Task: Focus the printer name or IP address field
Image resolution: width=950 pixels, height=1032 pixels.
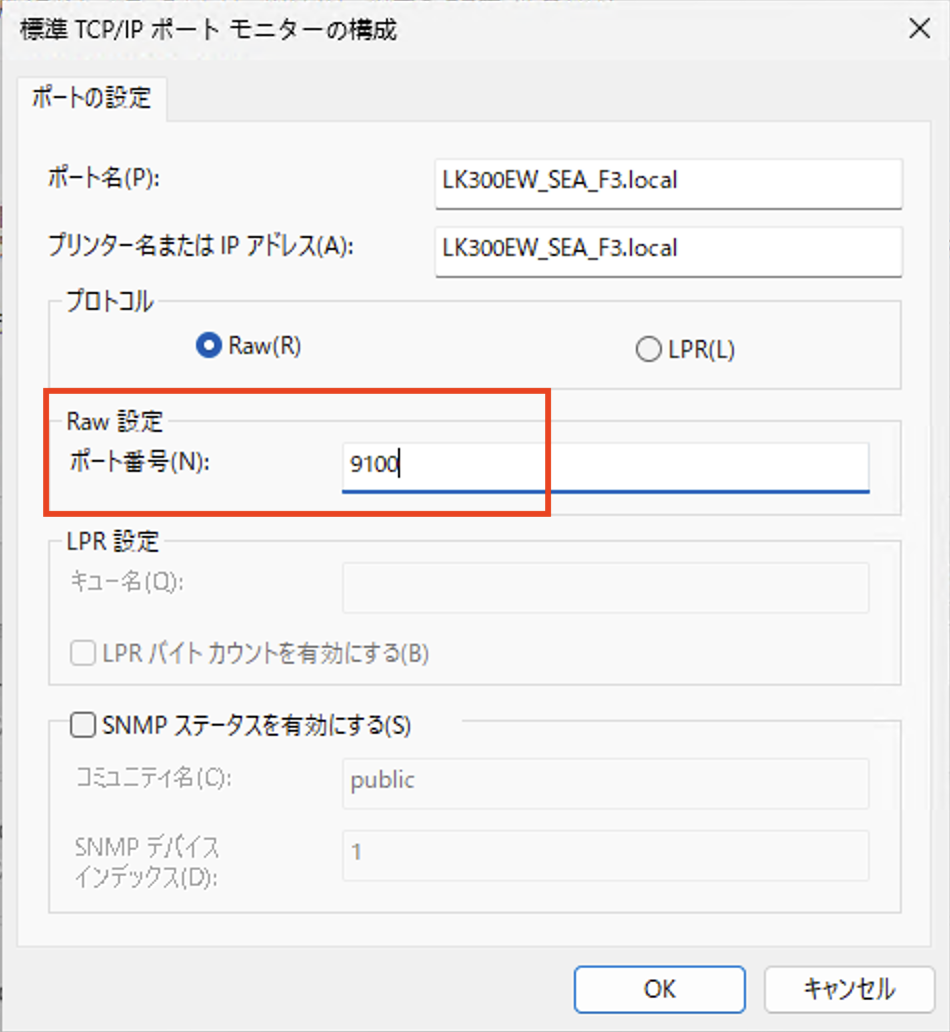Action: [x=668, y=250]
